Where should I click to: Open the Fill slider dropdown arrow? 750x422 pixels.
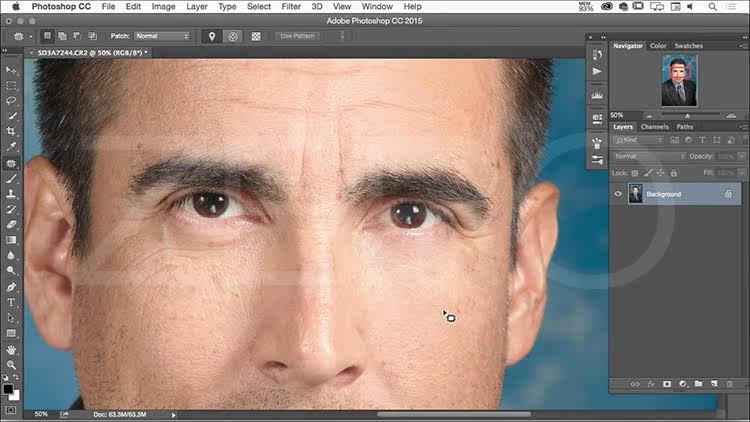(741, 172)
